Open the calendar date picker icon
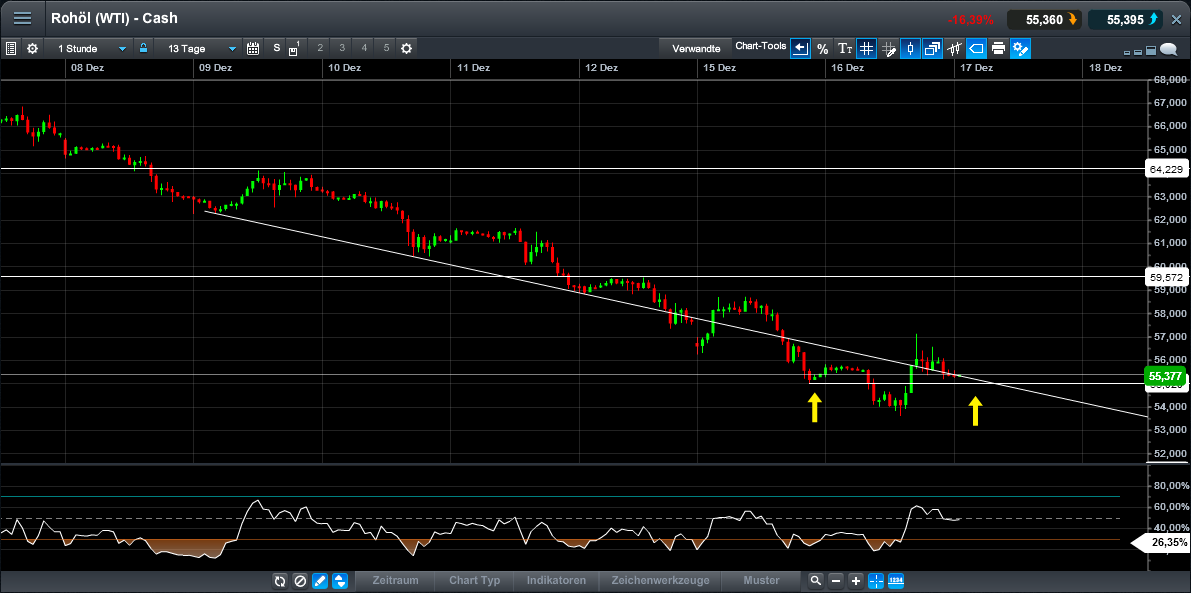1191x593 pixels. coord(253,48)
